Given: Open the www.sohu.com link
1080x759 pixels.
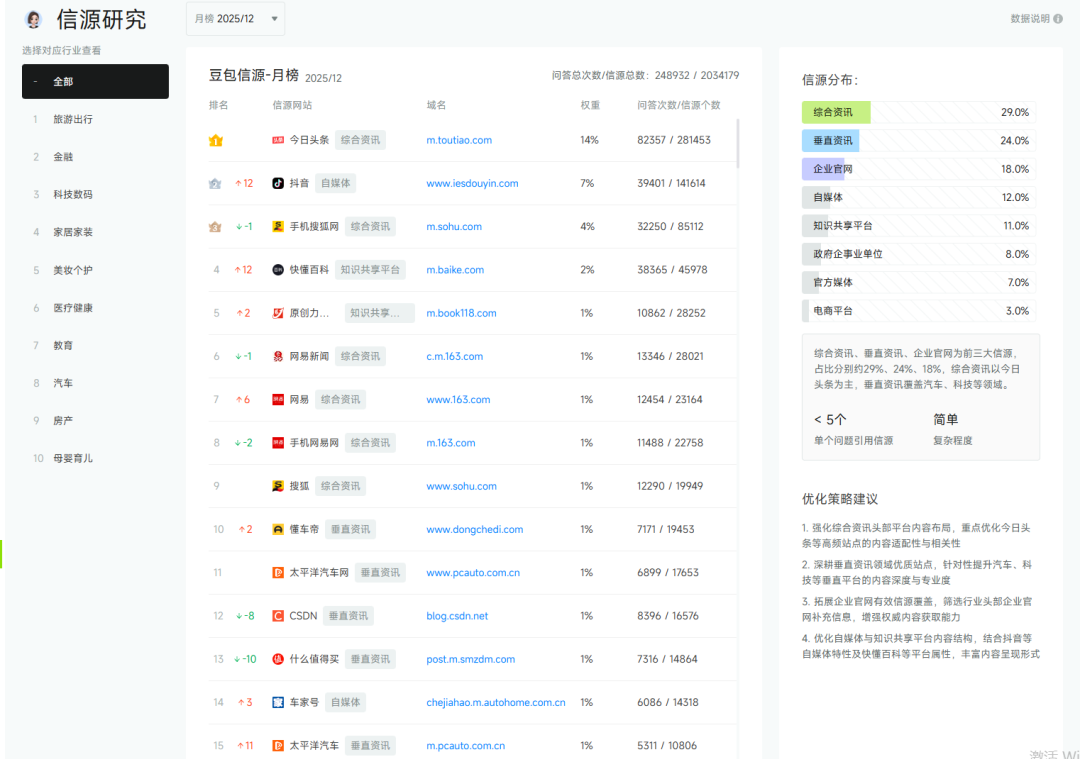Looking at the screenshot, I should (461, 486).
